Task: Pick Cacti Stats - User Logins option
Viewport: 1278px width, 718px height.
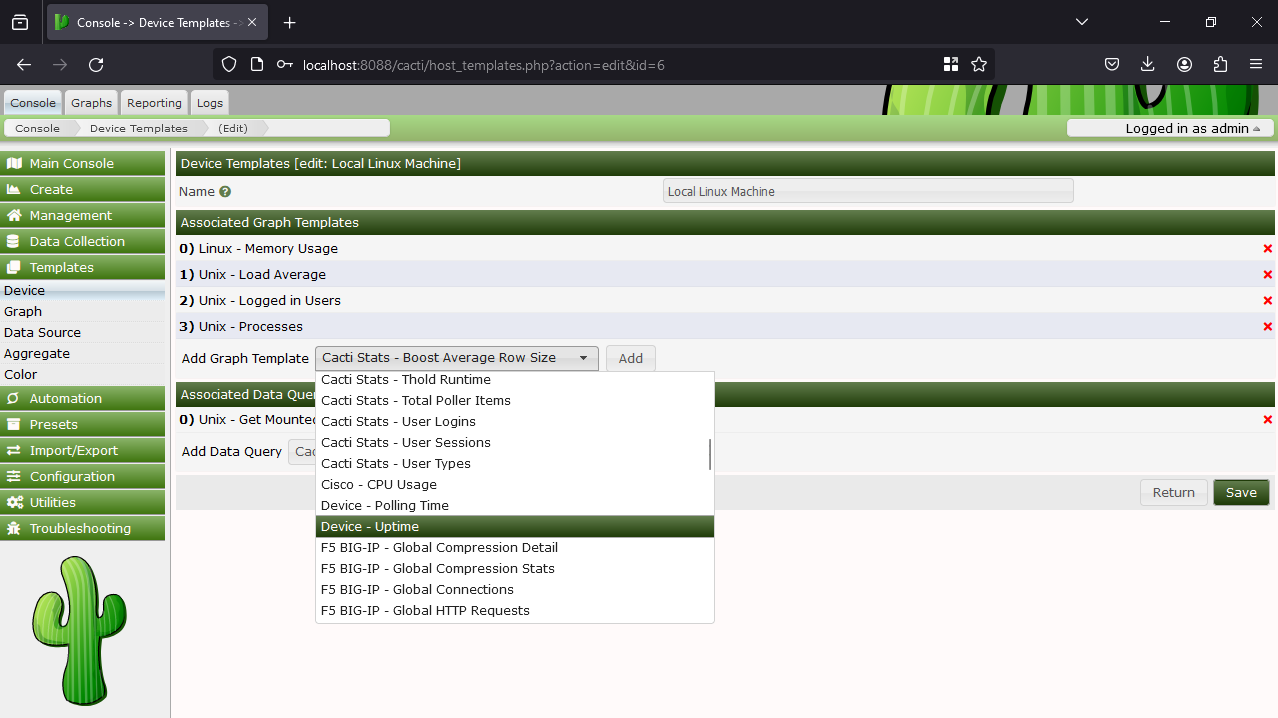Action: tap(515, 422)
